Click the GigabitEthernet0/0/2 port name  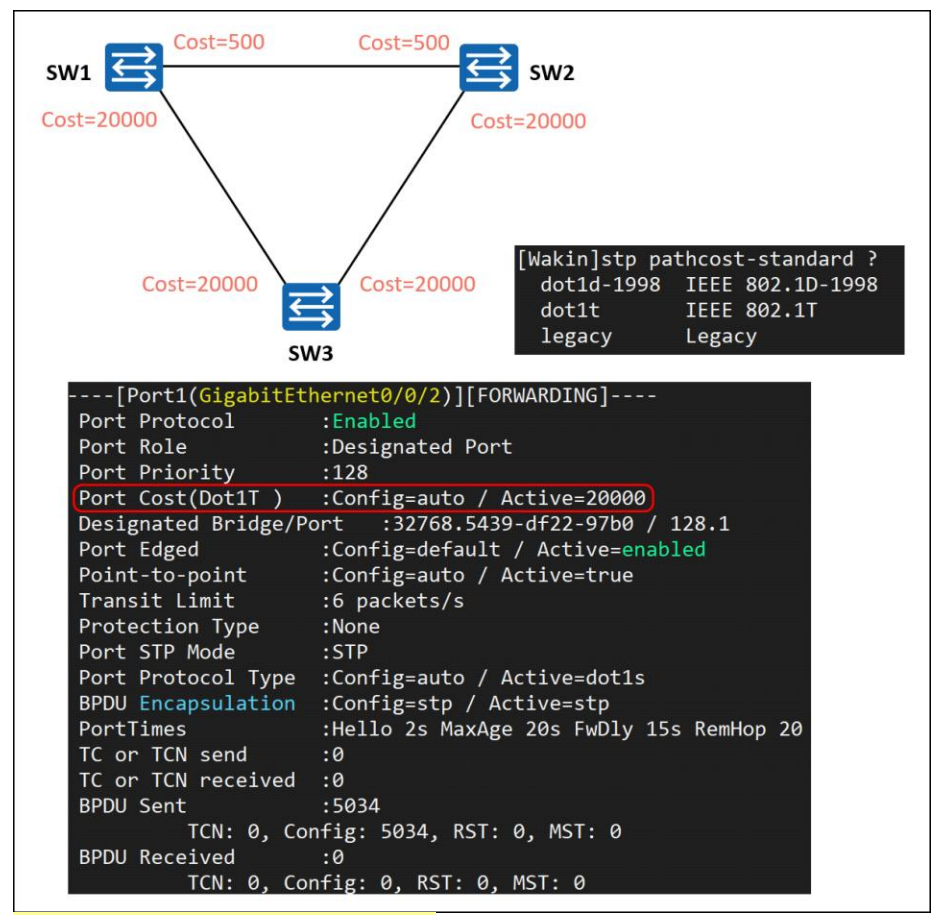click(320, 396)
